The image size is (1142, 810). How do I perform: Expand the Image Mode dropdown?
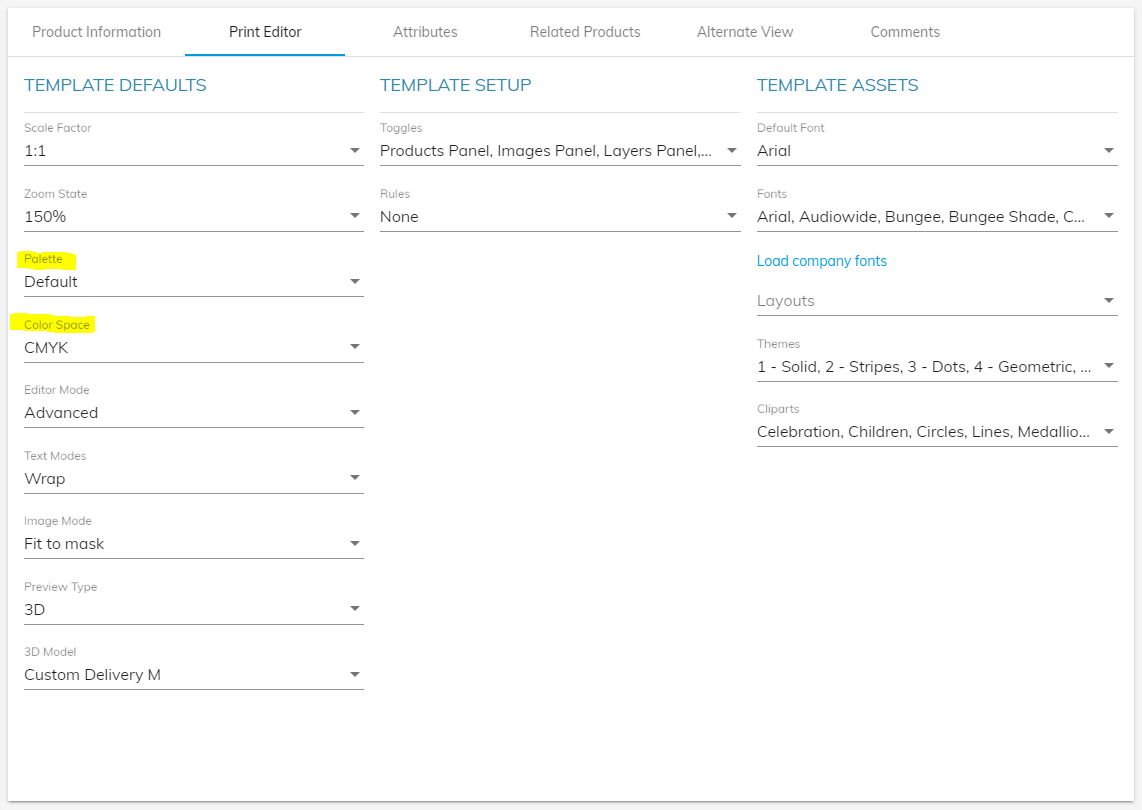[x=194, y=544]
